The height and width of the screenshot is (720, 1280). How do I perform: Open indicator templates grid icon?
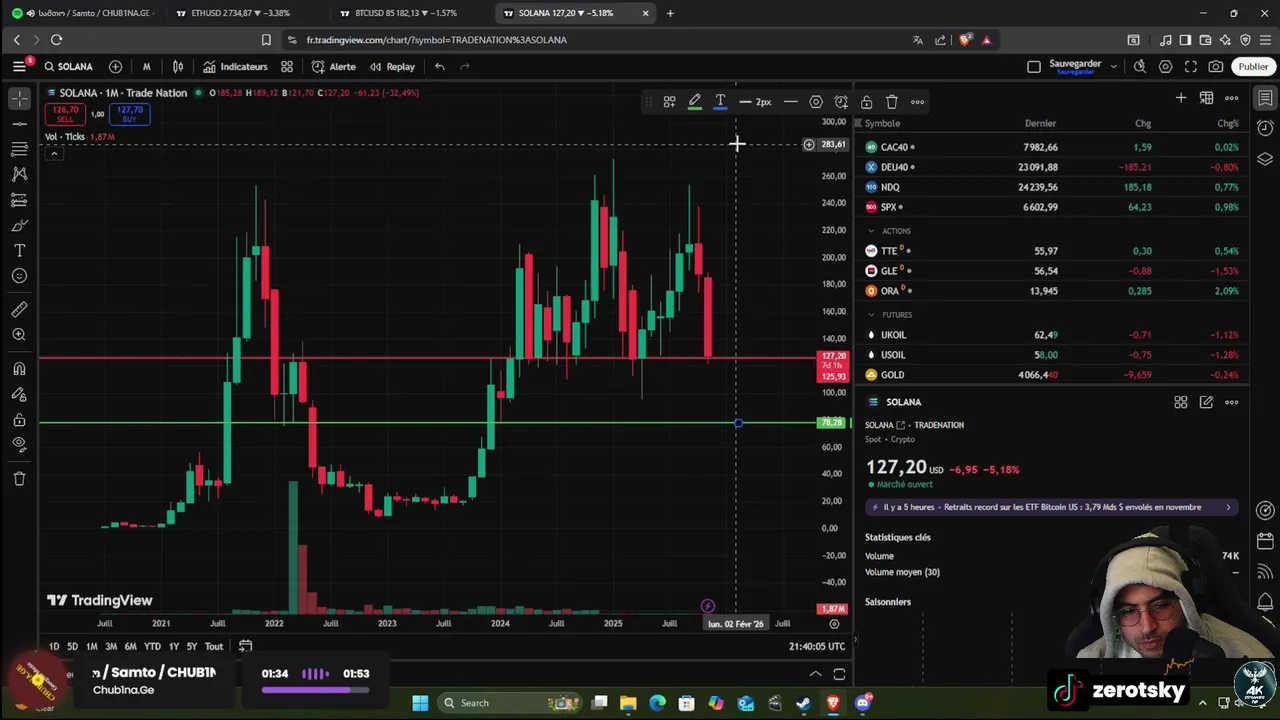[x=287, y=67]
